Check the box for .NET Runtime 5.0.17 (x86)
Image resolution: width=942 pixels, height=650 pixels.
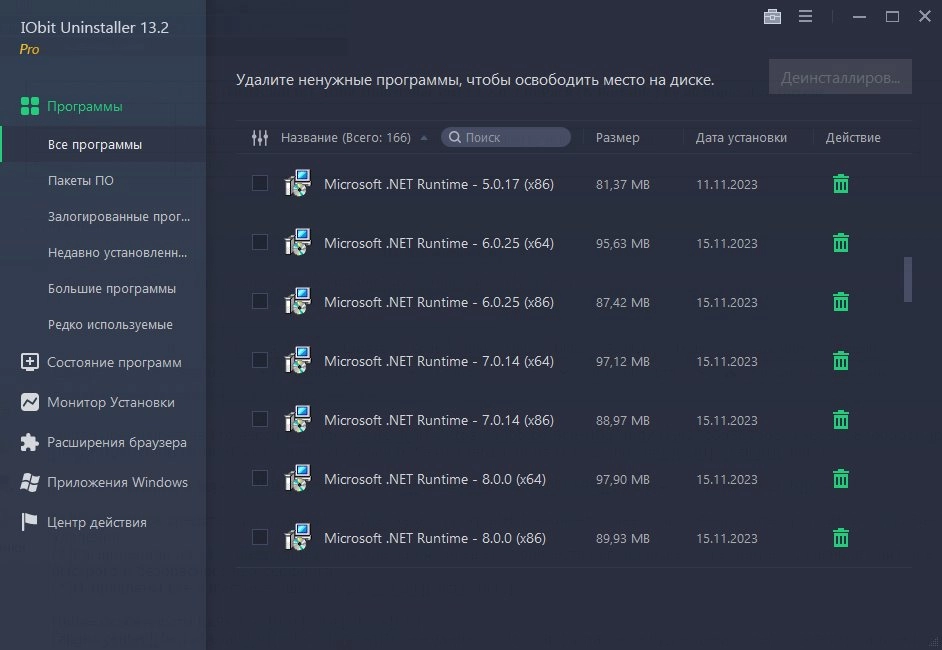tap(260, 183)
